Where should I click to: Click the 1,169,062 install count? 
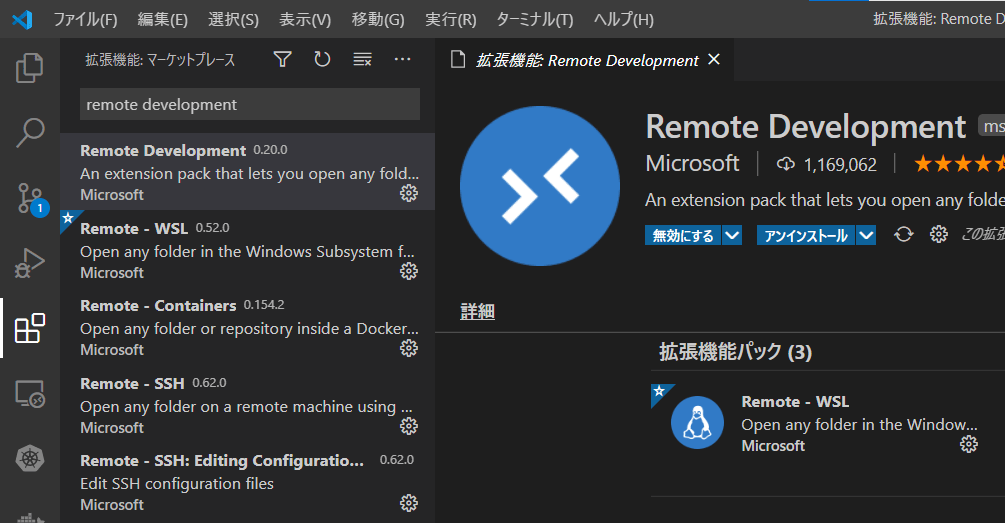click(827, 165)
